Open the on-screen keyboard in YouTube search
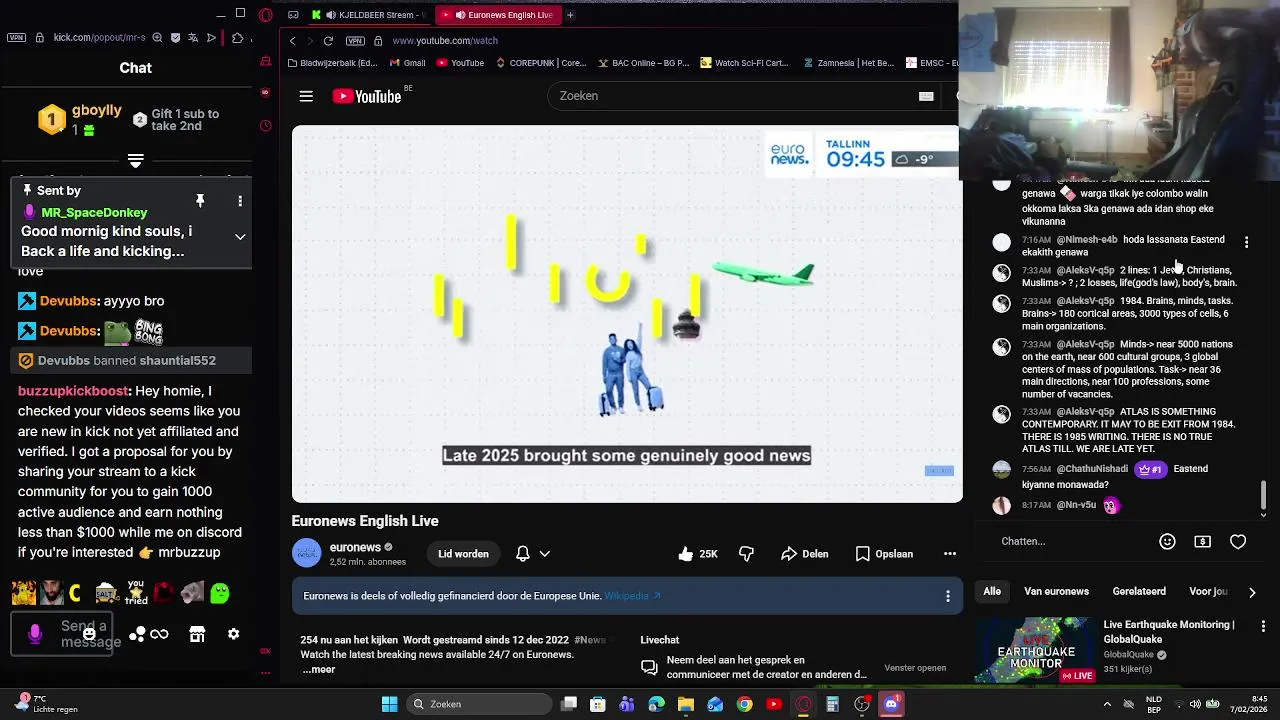The height and width of the screenshot is (720, 1280). pyautogui.click(x=926, y=96)
